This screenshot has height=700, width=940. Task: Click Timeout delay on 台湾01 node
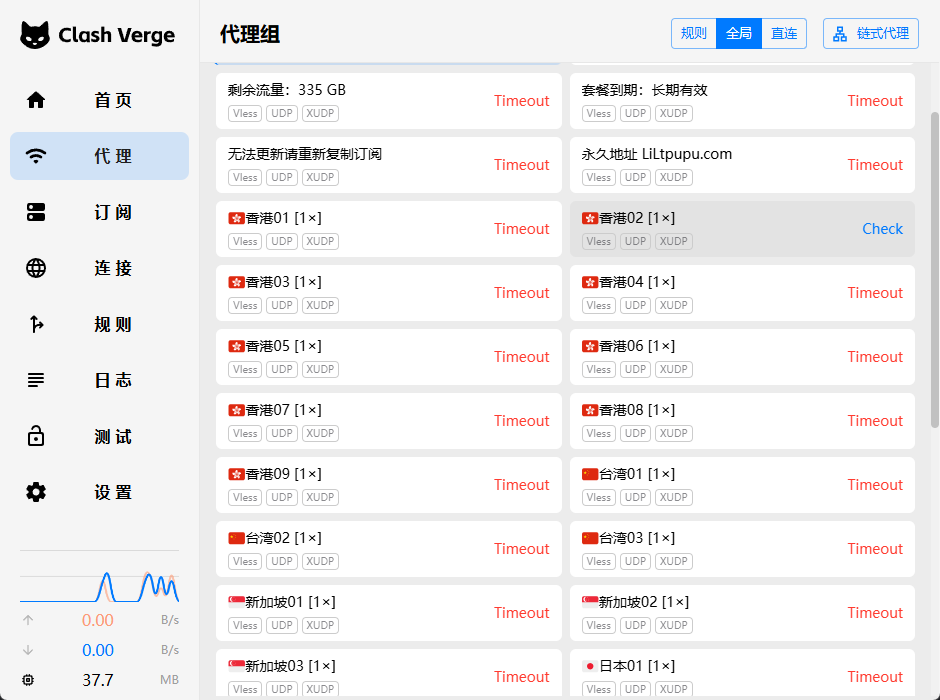pyautogui.click(x=875, y=485)
